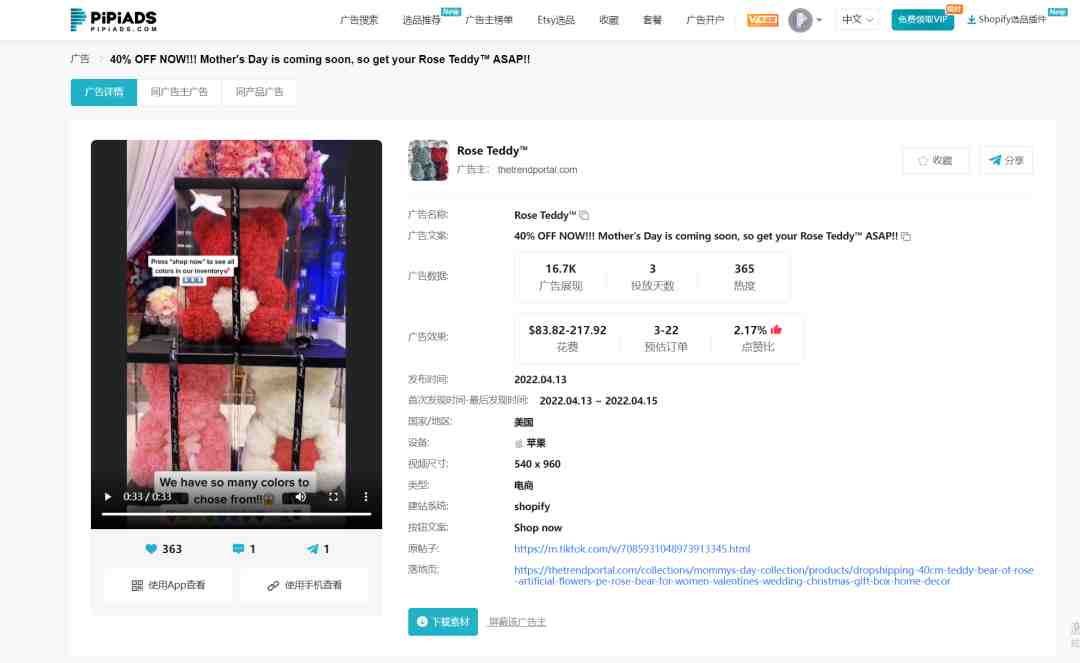This screenshot has width=1080, height=663.
Task: Click the 收藏 star button
Action: click(935, 160)
